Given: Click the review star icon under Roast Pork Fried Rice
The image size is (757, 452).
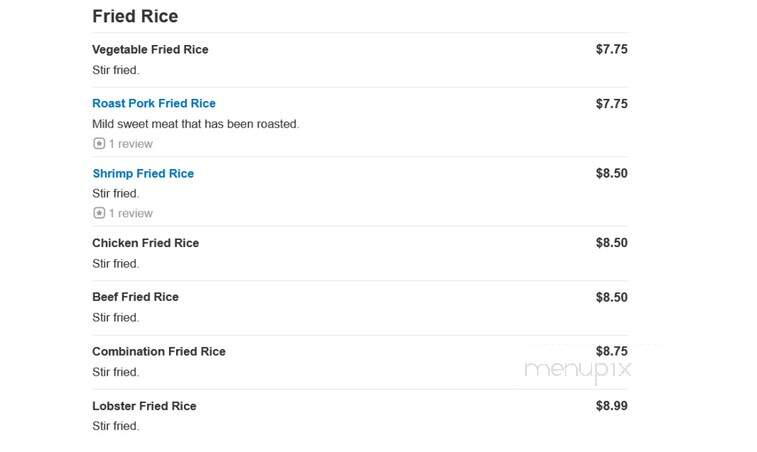Looking at the screenshot, I should click(99, 143).
